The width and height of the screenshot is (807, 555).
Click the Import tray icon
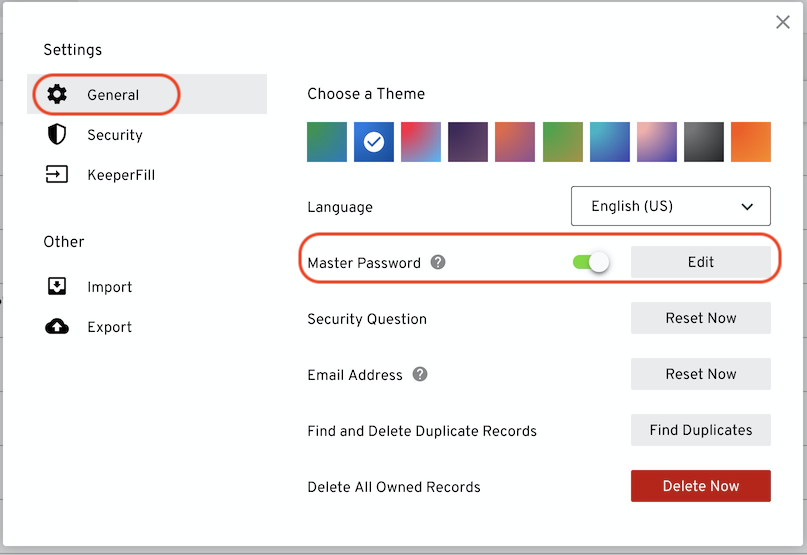point(57,286)
